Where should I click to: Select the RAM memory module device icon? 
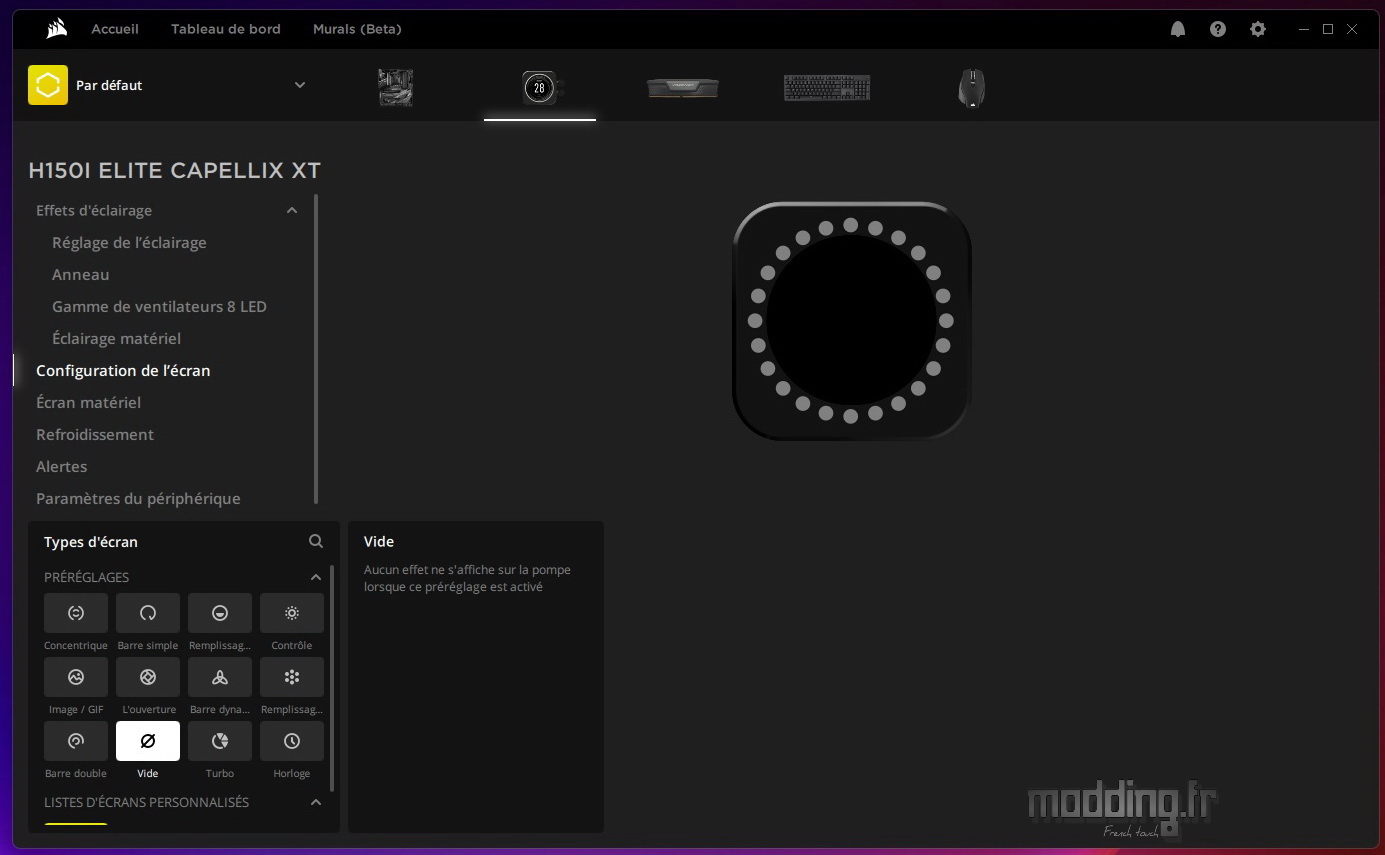683,88
